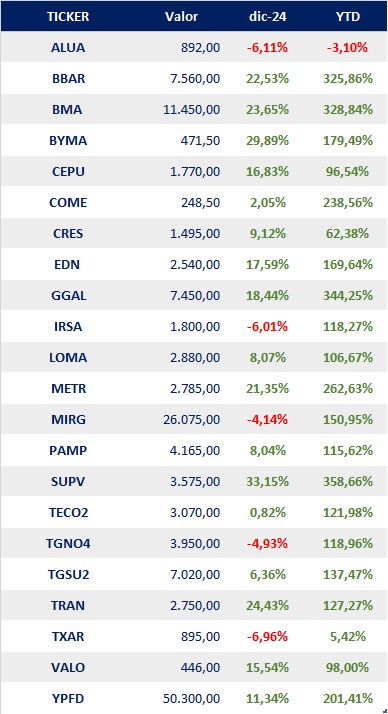Select GGAL ticker row
This screenshot has width=388, height=714.
[194, 296]
